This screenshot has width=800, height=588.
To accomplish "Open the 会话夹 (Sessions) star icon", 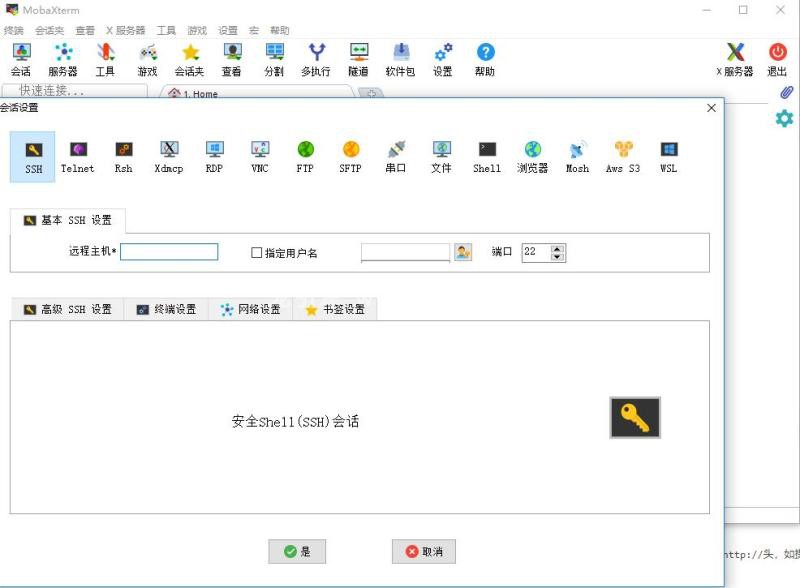I will [190, 60].
